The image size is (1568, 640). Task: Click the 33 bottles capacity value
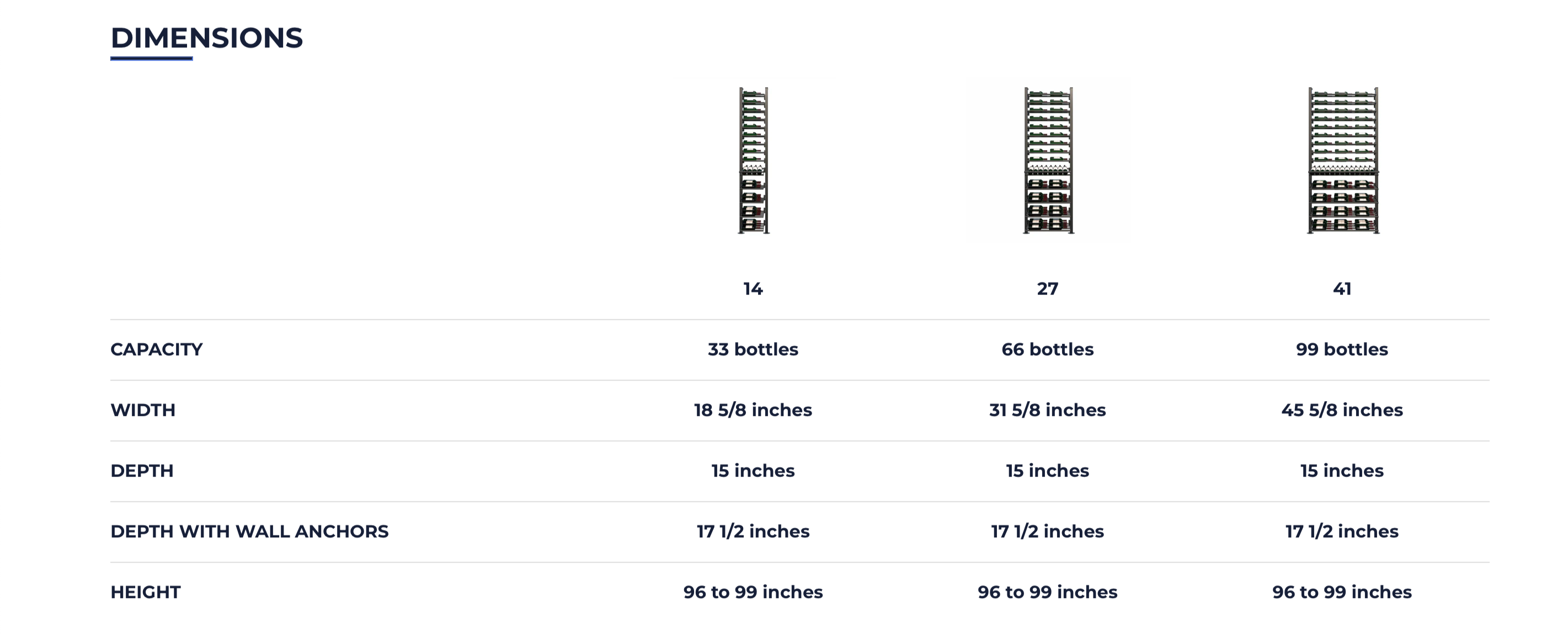click(x=753, y=350)
